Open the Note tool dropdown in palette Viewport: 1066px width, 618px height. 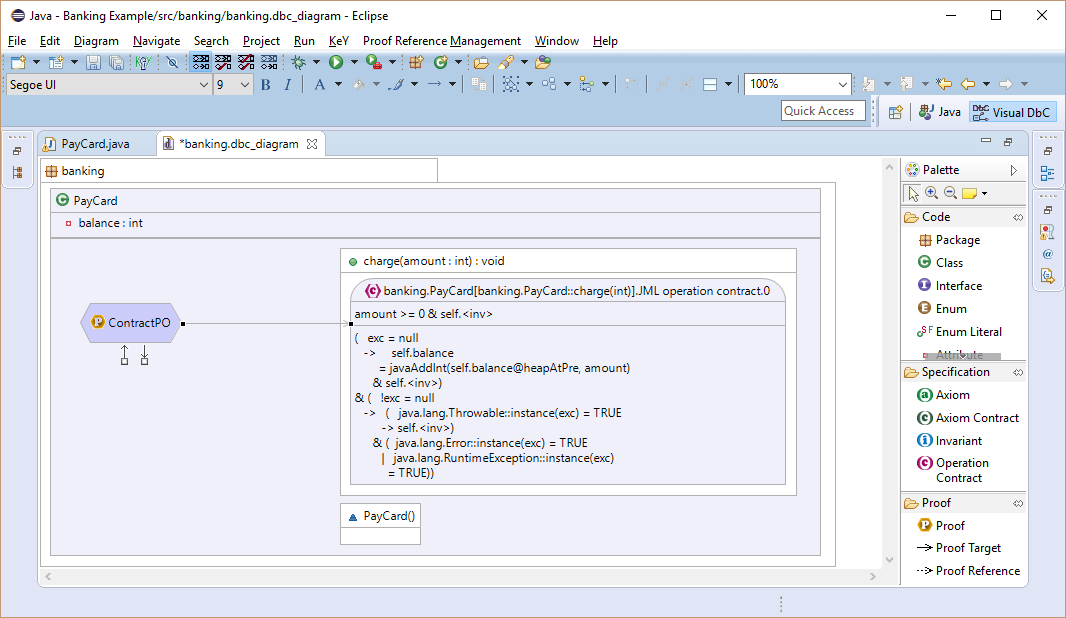click(984, 194)
